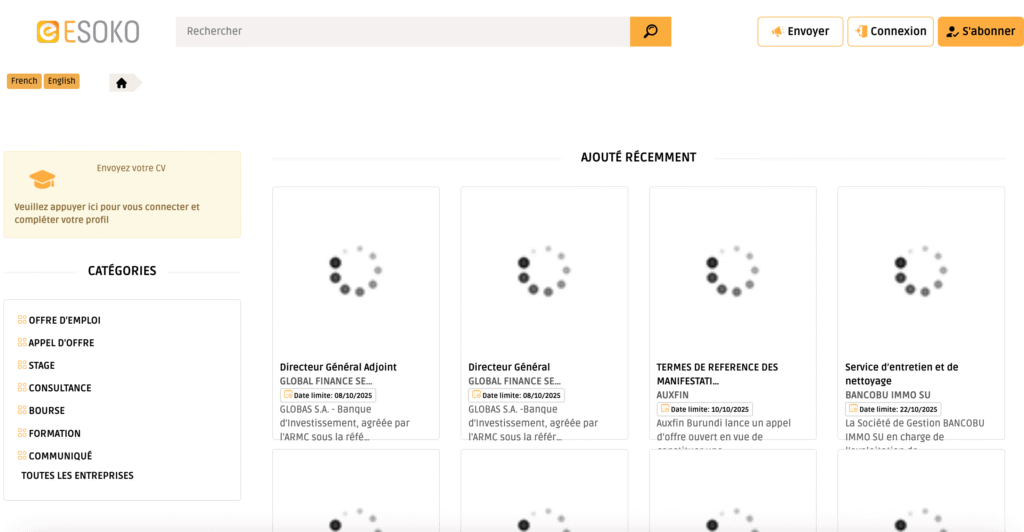Open the CONSULTANCE category

pyautogui.click(x=60, y=388)
